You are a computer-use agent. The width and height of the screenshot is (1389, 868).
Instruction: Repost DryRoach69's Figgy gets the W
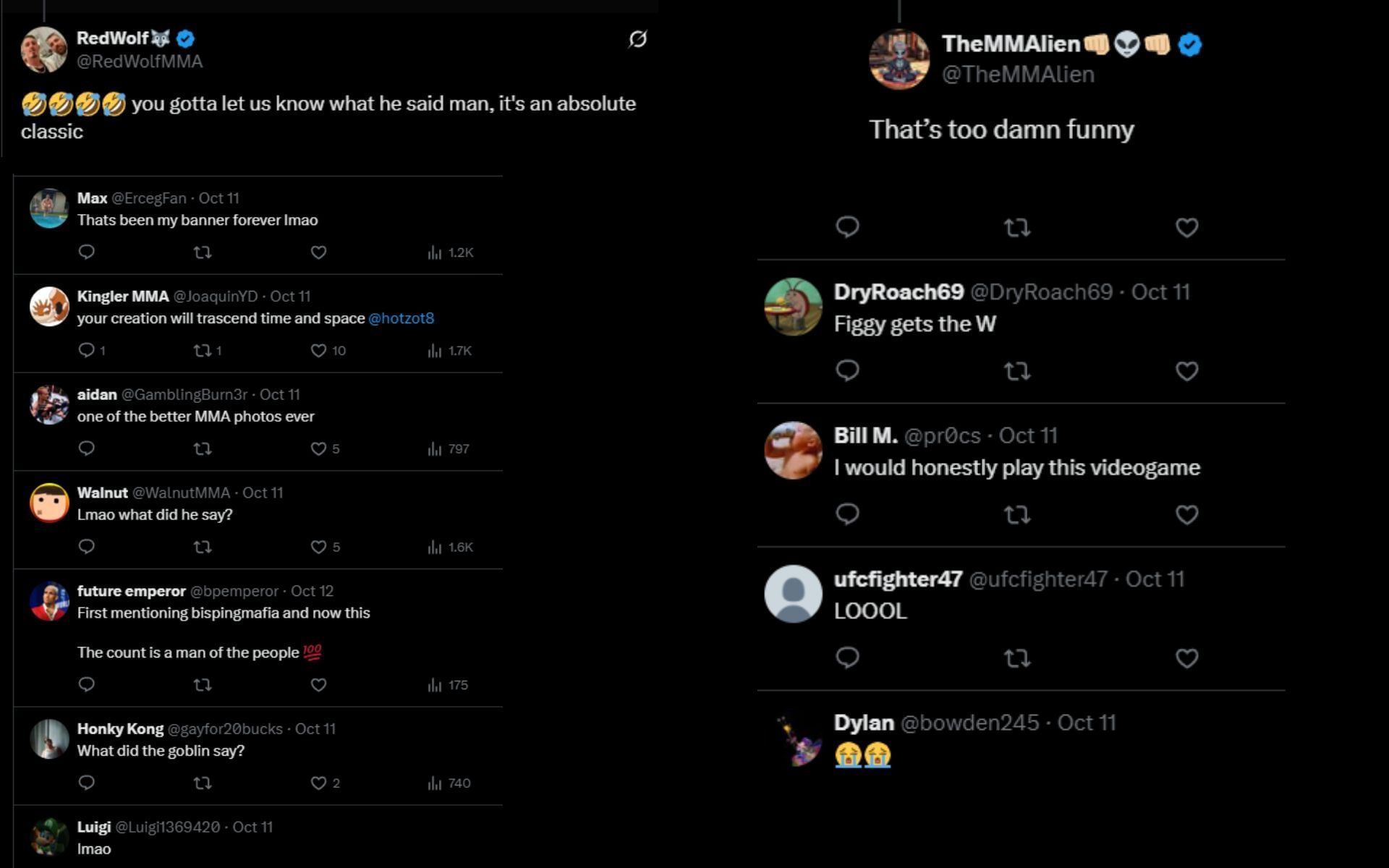pyautogui.click(x=1017, y=371)
